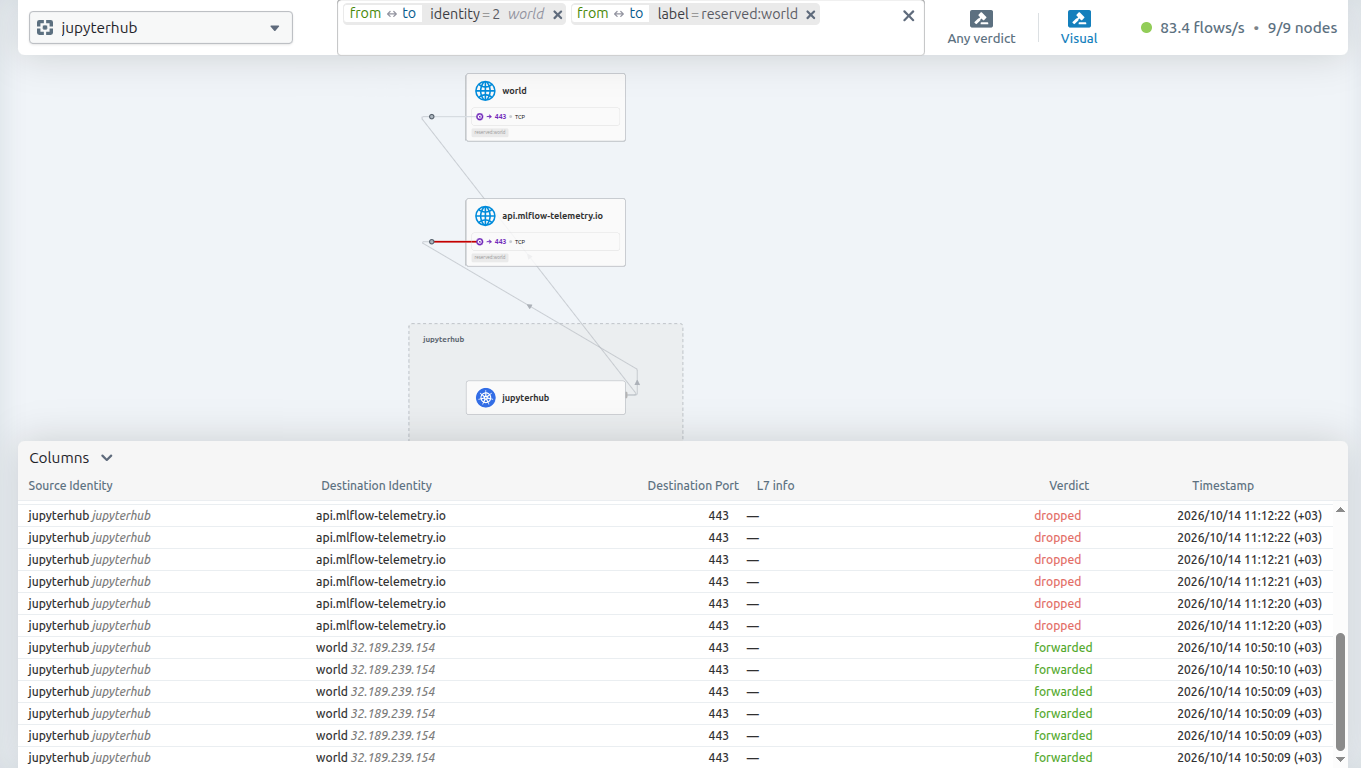The image size is (1361, 768).
Task: Select the jupyterhub service card title
Action: click(525, 398)
